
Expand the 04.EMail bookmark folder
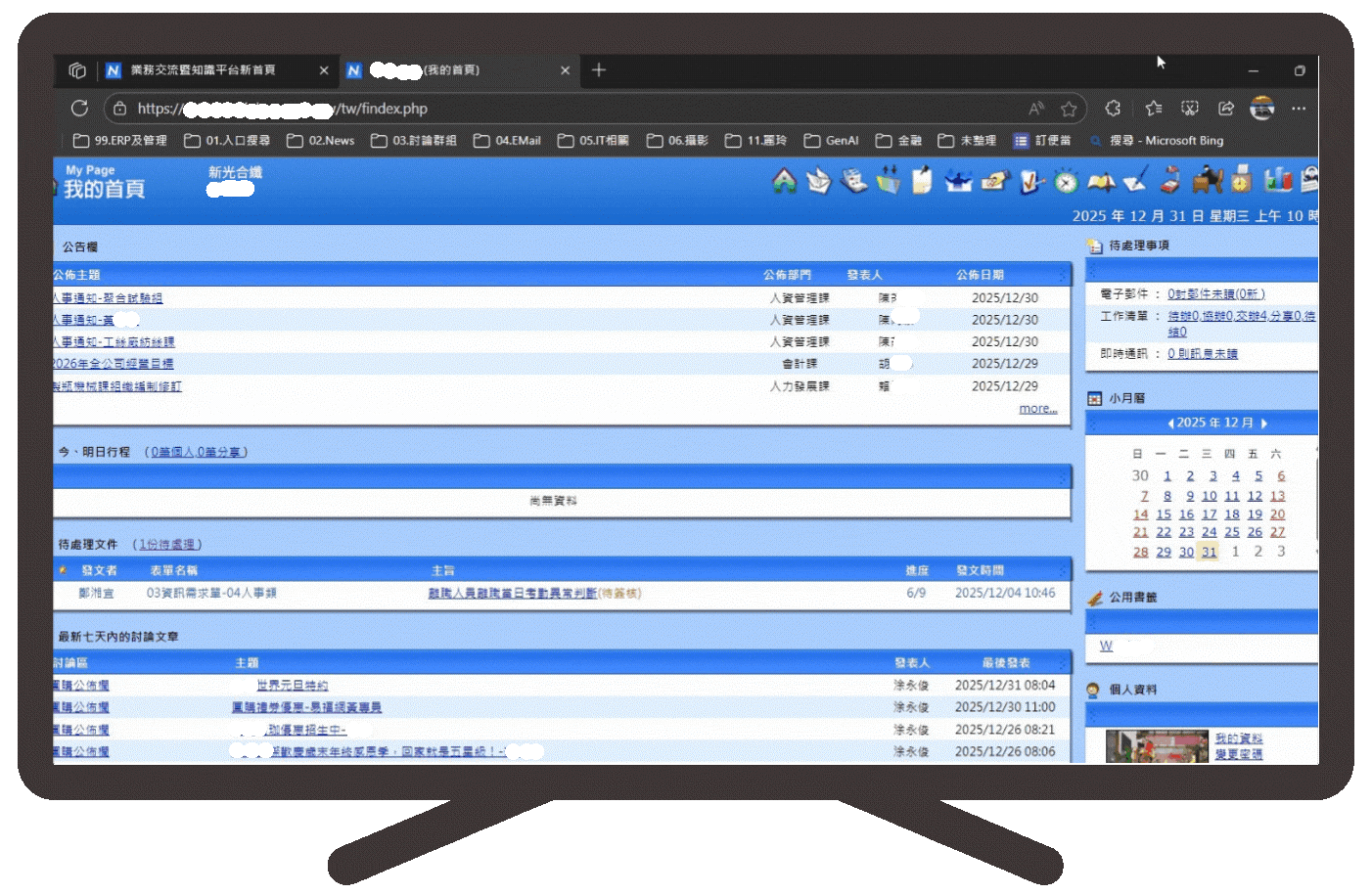[x=507, y=141]
